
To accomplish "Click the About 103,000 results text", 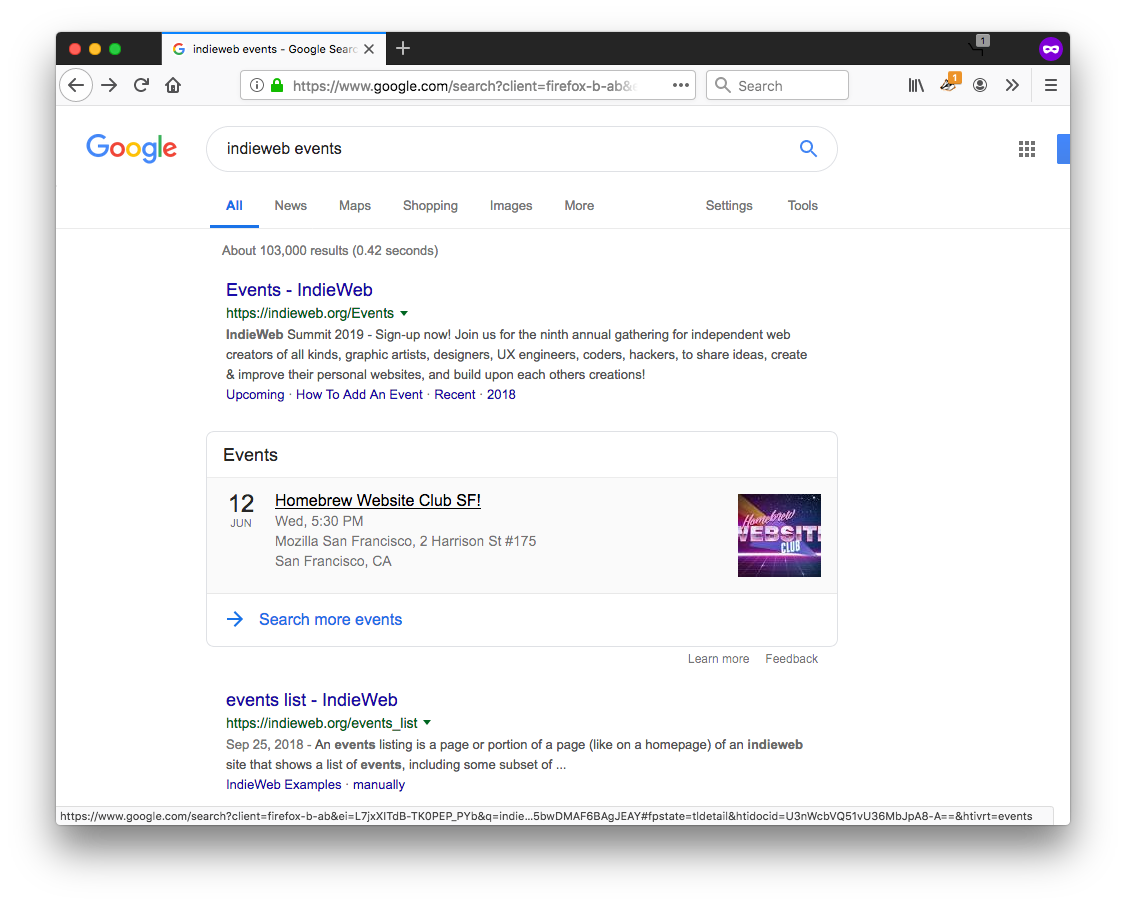I will coord(330,251).
